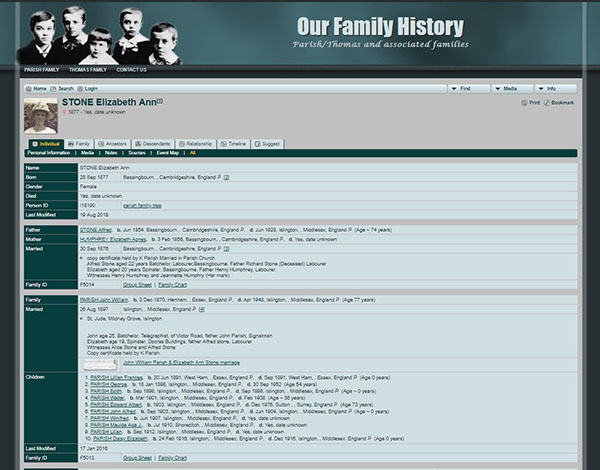Open source citation [1] beside the name heading
This screenshot has height=470, width=600.
pyautogui.click(x=160, y=101)
